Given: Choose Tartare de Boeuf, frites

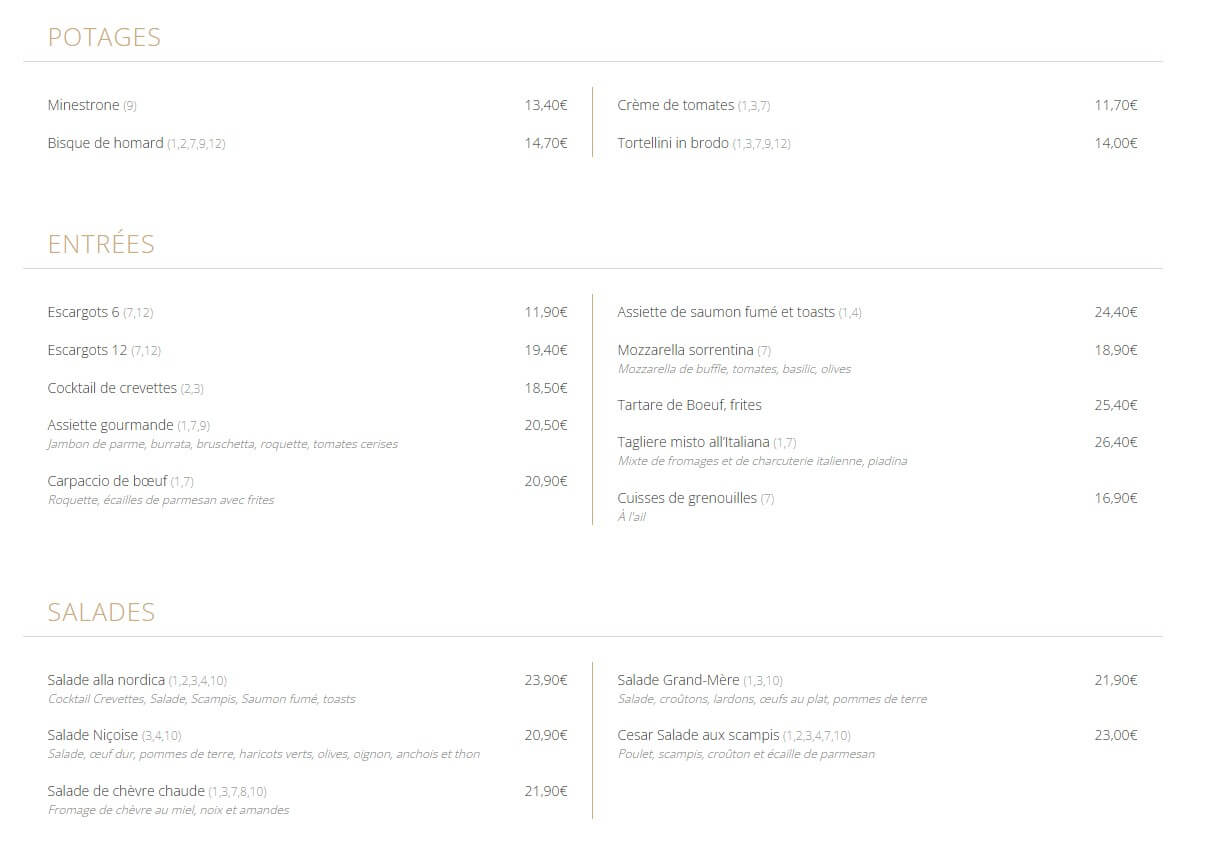Looking at the screenshot, I should 689,405.
